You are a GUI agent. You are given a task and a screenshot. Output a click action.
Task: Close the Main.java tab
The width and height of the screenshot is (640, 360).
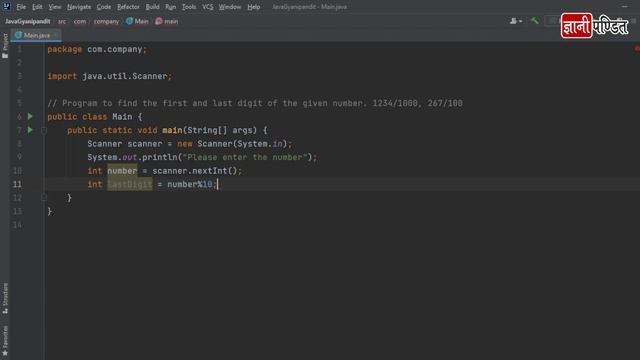click(56, 36)
